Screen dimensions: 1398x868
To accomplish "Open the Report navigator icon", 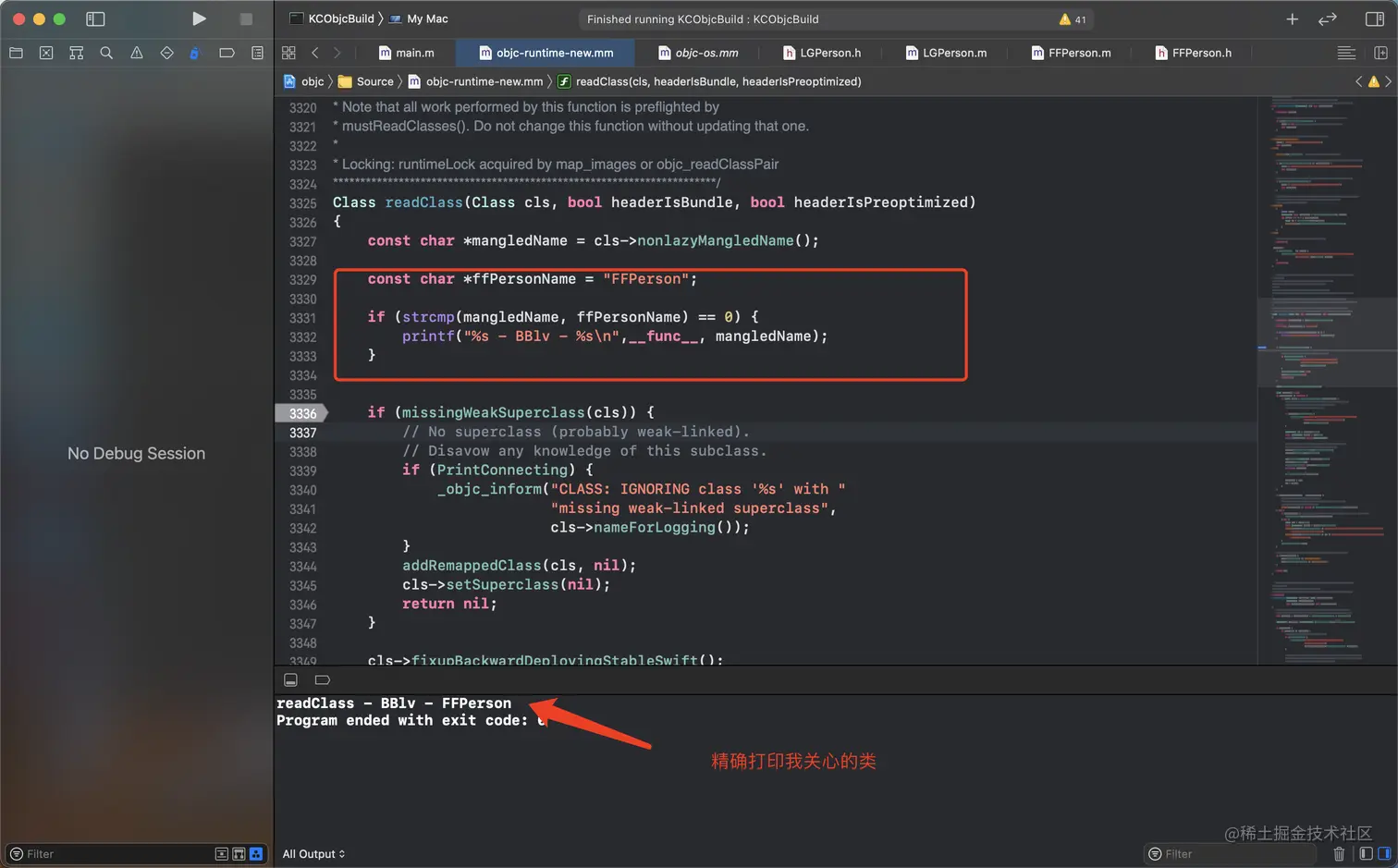I will pyautogui.click(x=257, y=53).
